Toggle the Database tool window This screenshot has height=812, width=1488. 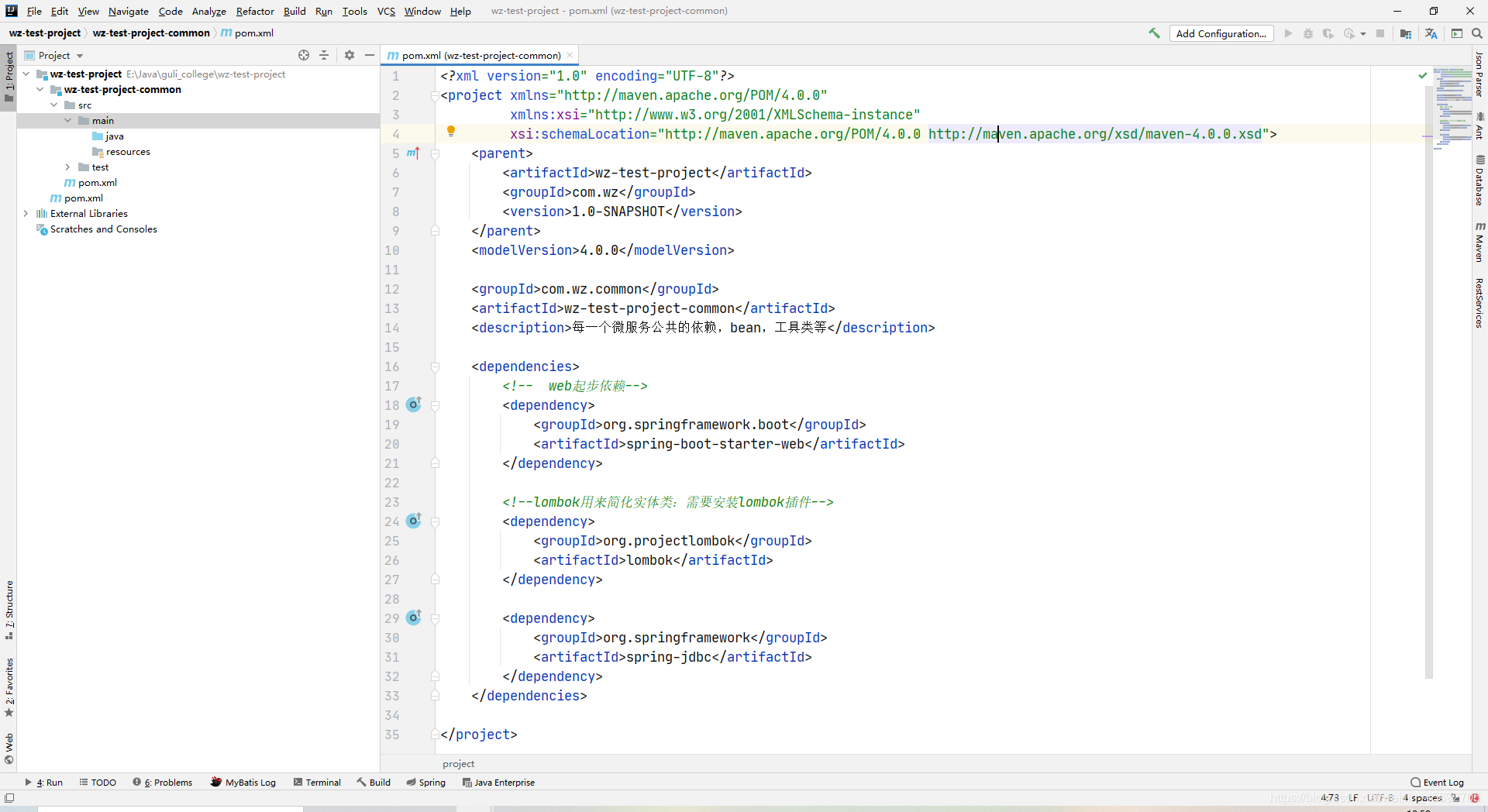click(1479, 180)
